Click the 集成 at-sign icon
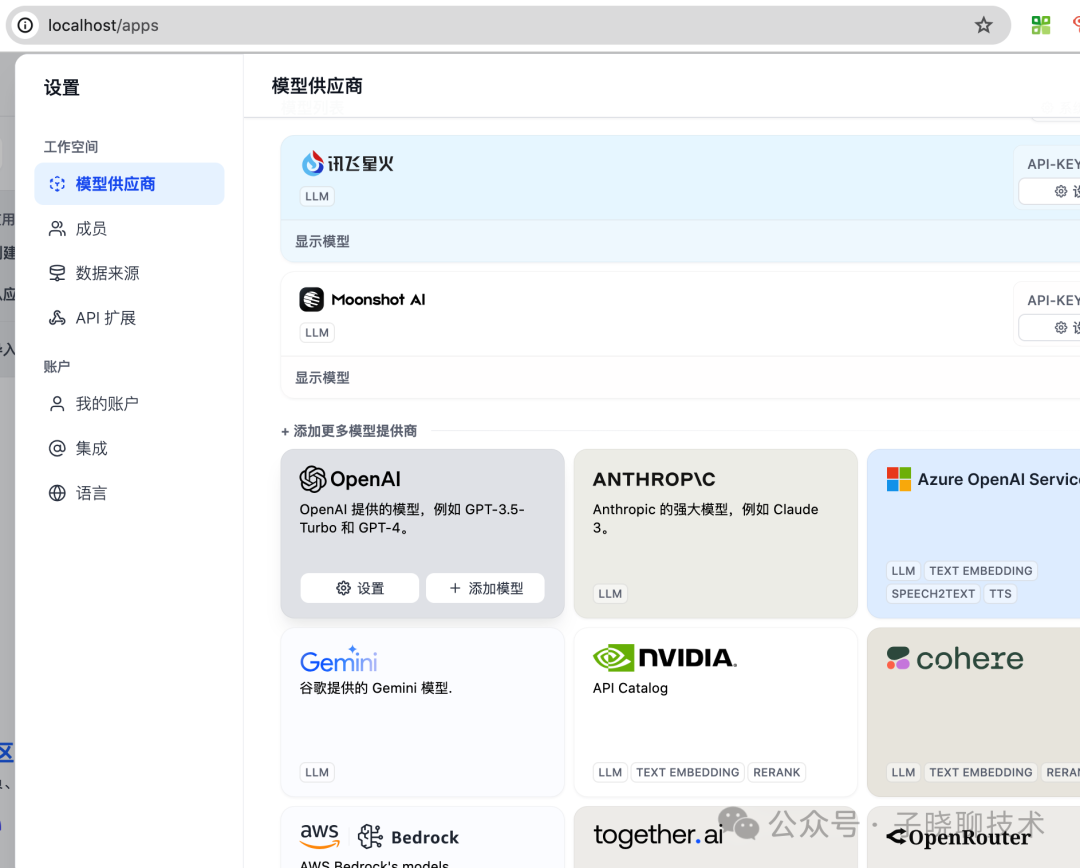This screenshot has height=868, width=1080. pos(57,448)
